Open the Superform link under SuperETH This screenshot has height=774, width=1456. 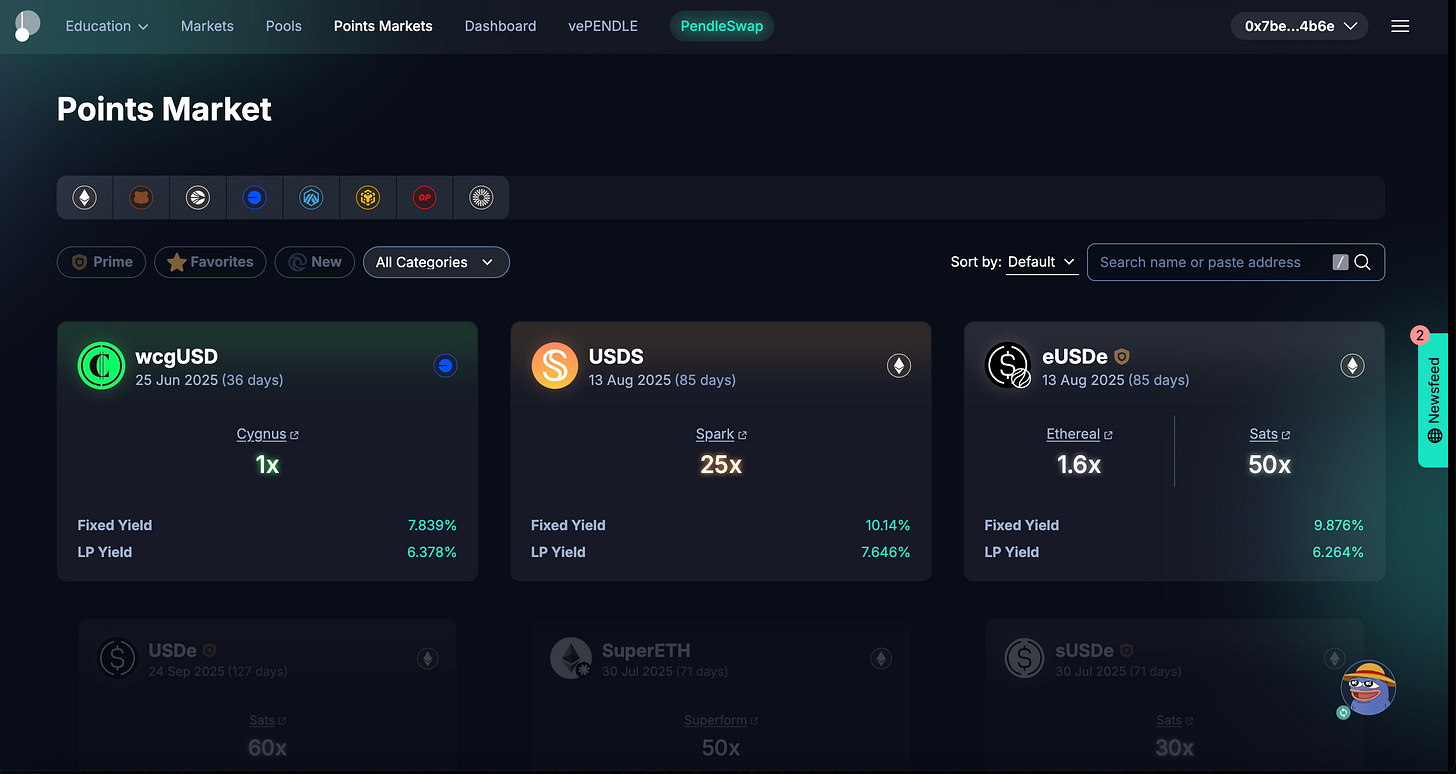click(720, 720)
